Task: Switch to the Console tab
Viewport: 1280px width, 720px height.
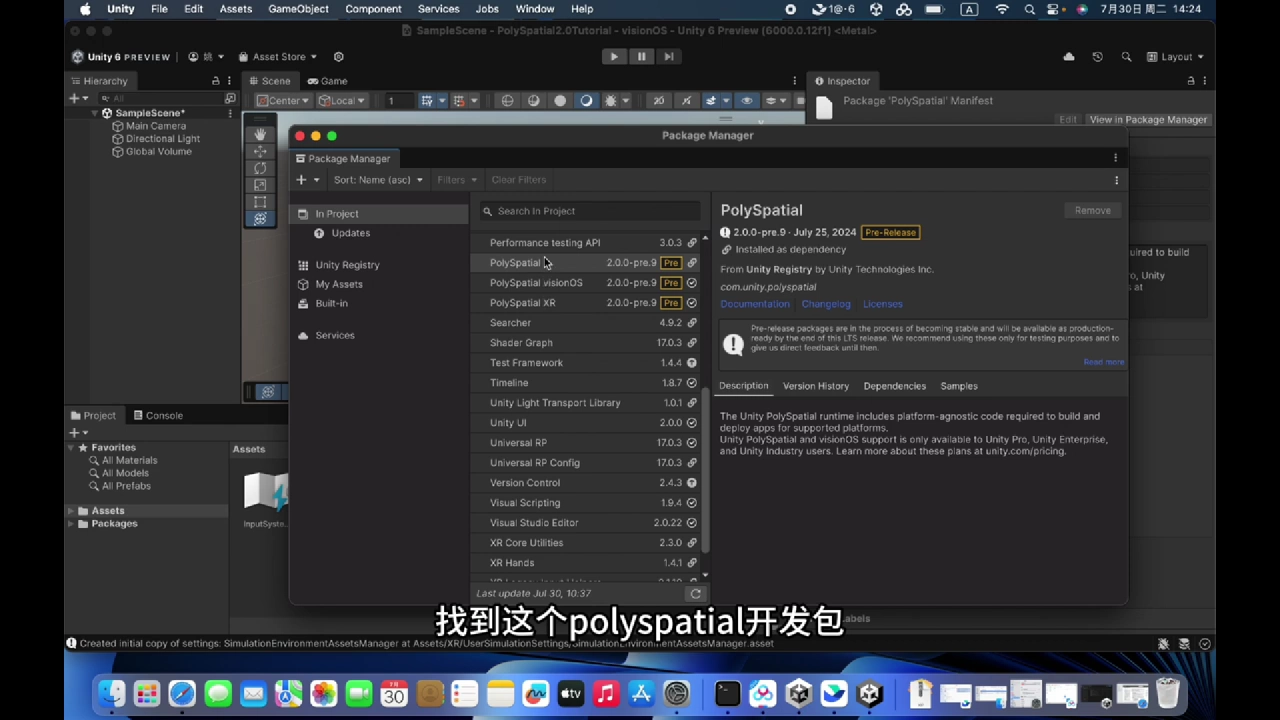Action: 158,415
